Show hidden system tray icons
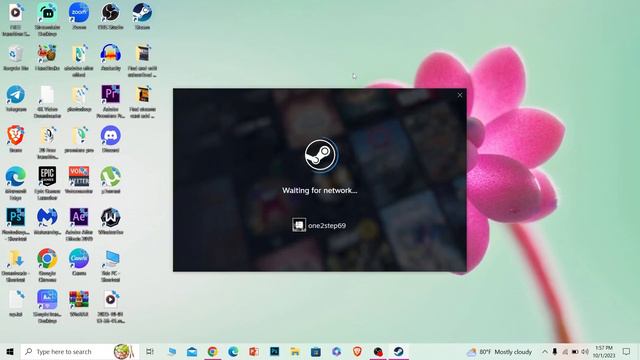The height and width of the screenshot is (360, 640). pos(544,351)
